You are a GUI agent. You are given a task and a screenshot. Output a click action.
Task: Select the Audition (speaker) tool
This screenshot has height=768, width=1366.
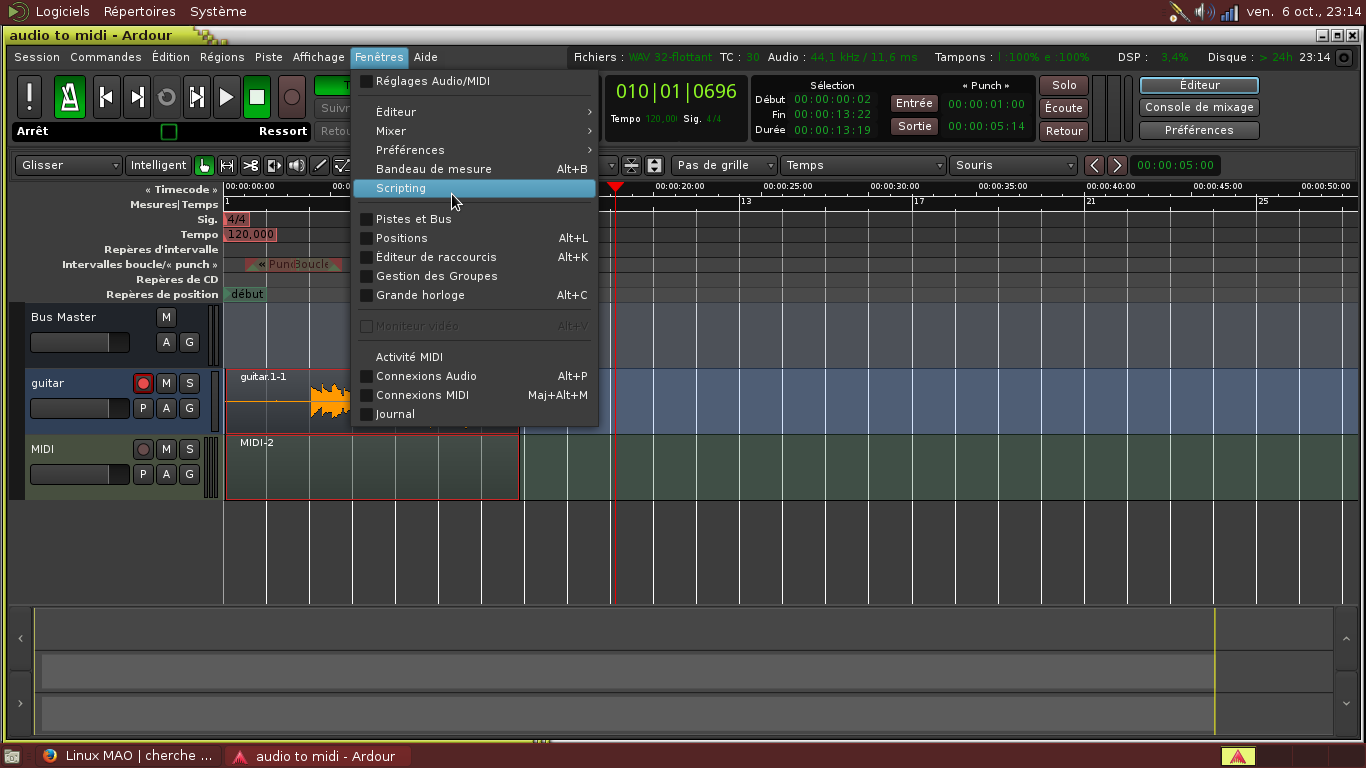pos(296,165)
